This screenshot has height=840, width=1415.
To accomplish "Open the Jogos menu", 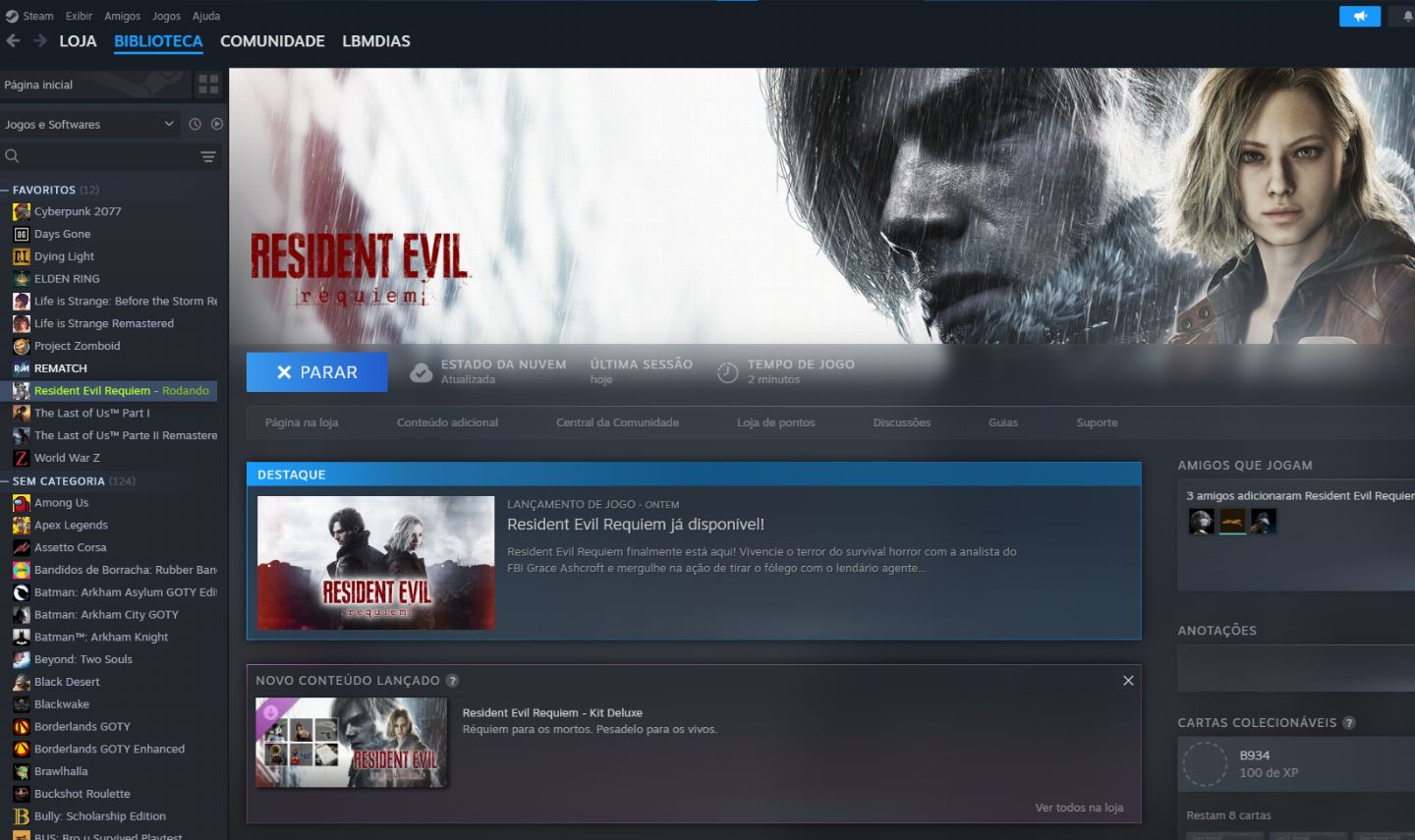I will [x=166, y=16].
